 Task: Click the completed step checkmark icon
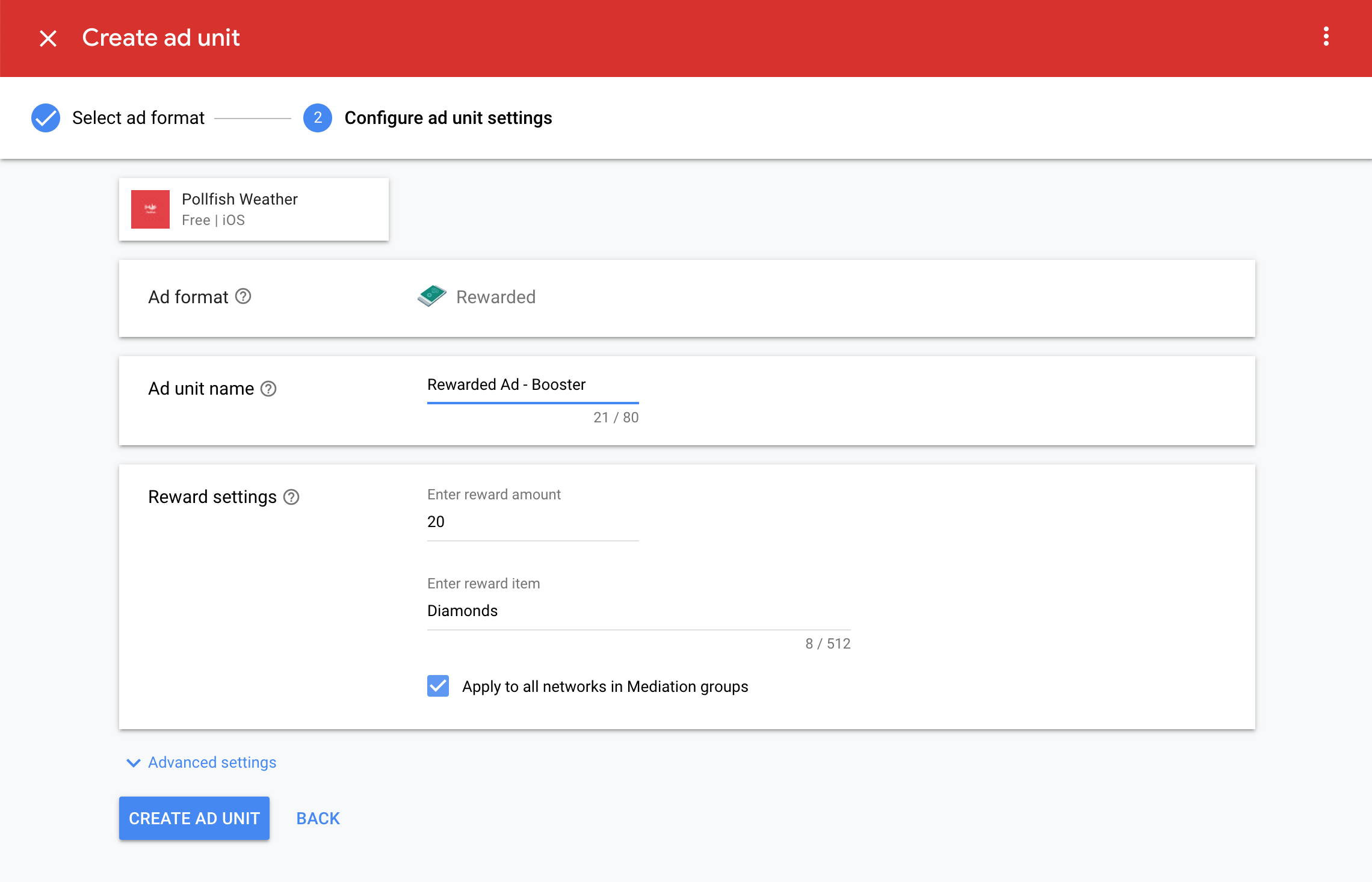(x=46, y=118)
